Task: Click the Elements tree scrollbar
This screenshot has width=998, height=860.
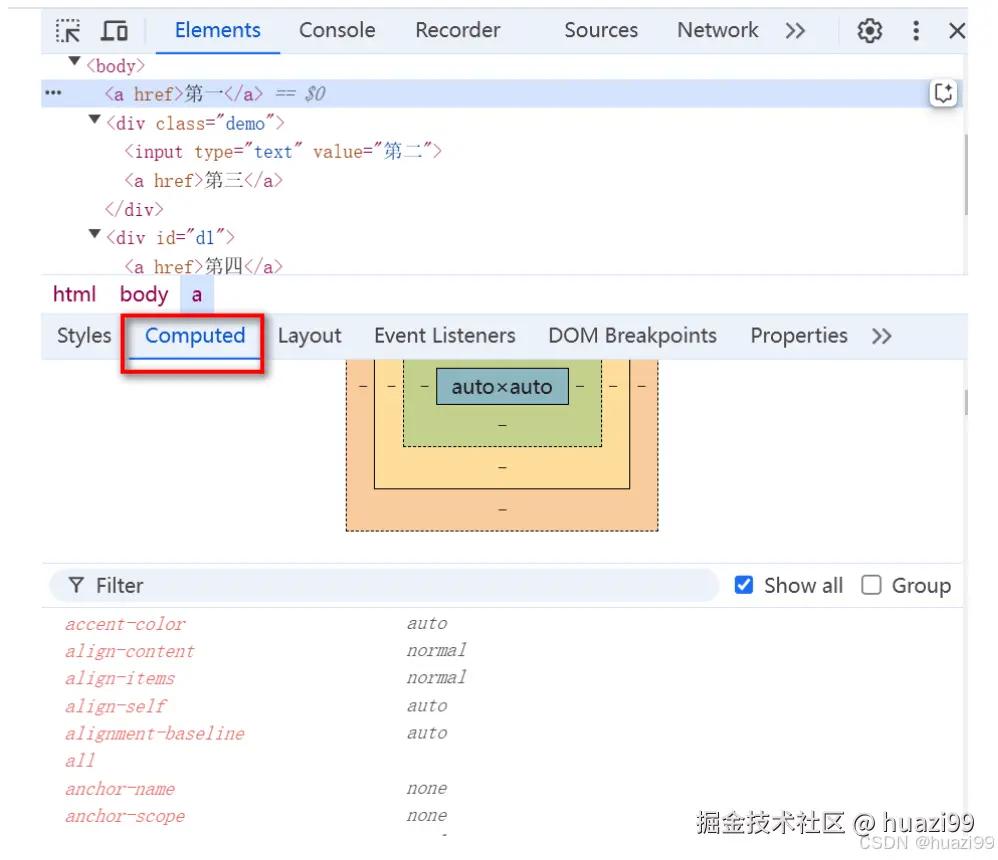Action: [966, 175]
